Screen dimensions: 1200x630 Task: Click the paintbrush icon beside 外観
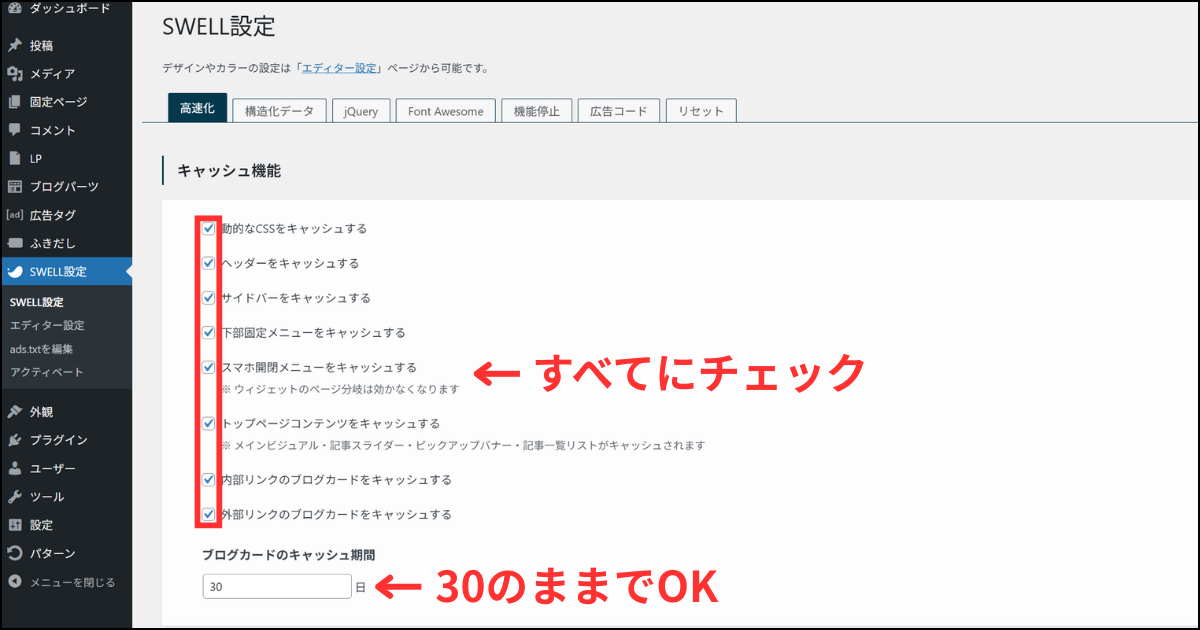tap(15, 411)
